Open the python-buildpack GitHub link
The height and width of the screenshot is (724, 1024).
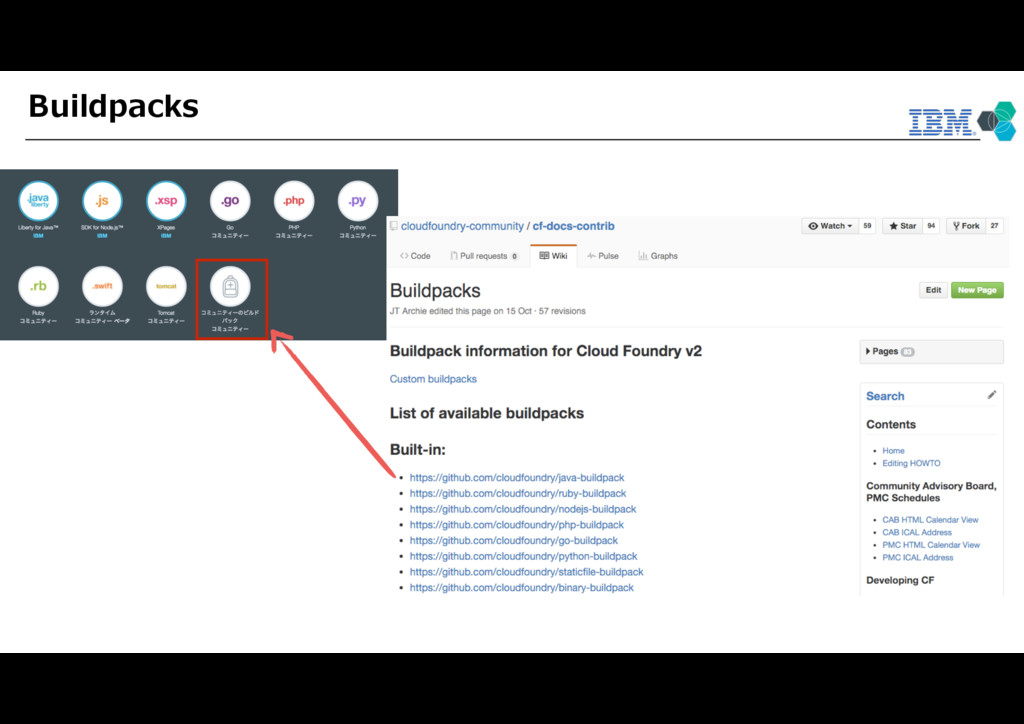click(x=523, y=556)
